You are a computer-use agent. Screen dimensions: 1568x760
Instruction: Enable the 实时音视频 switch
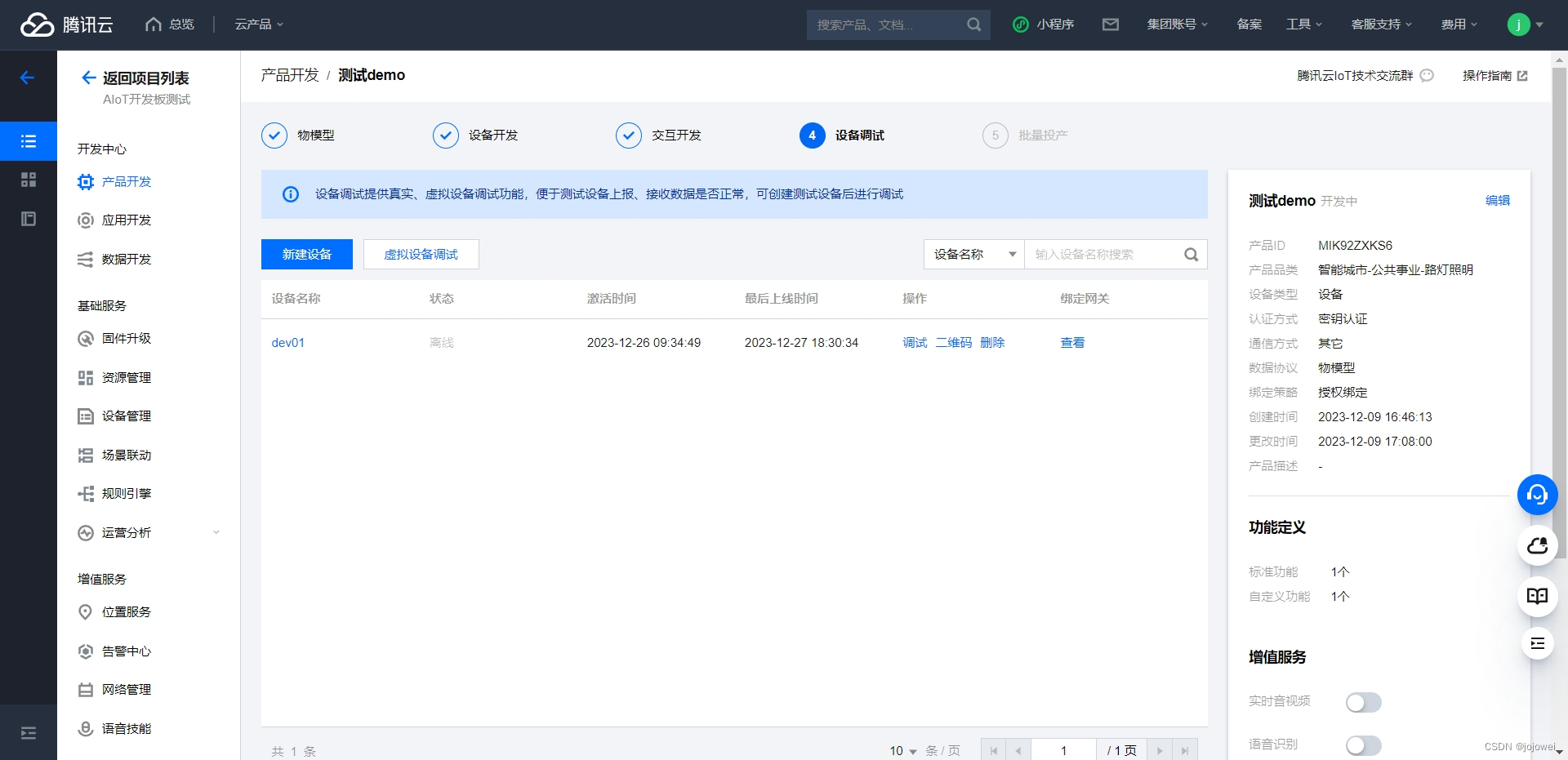pyautogui.click(x=1362, y=702)
